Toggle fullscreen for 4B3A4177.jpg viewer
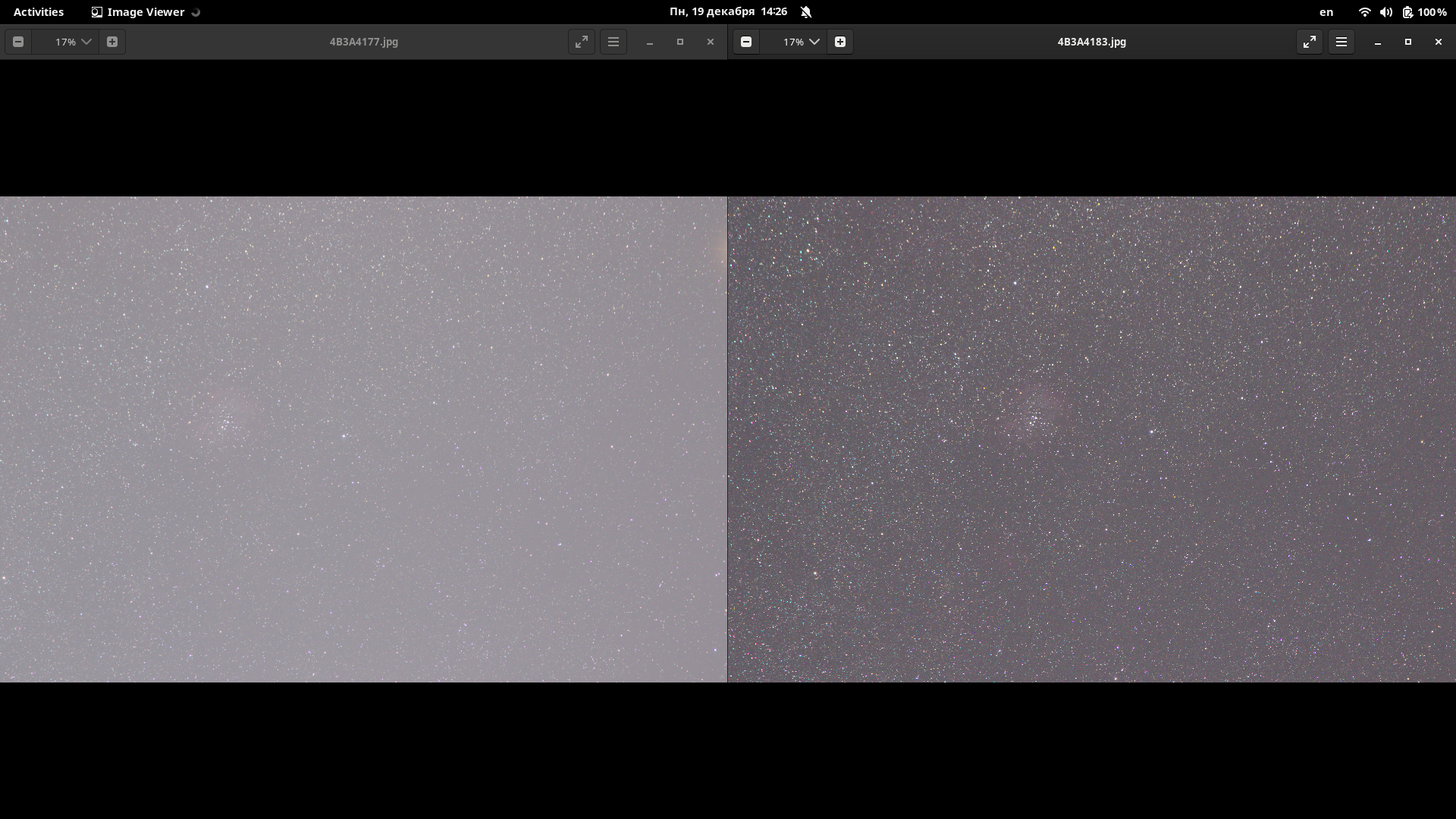Screen dimensions: 1456x819 [582, 42]
